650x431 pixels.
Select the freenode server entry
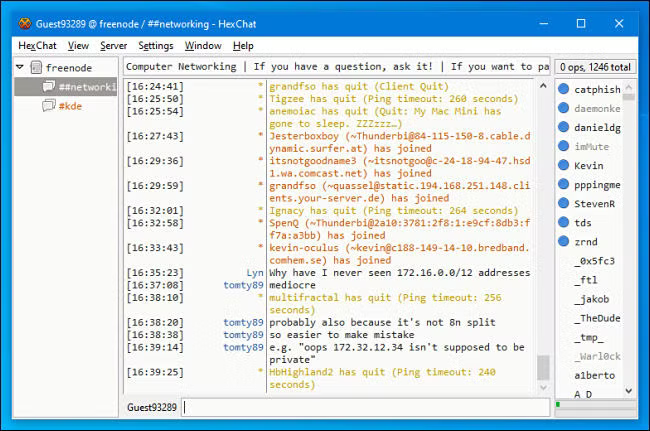click(69, 68)
